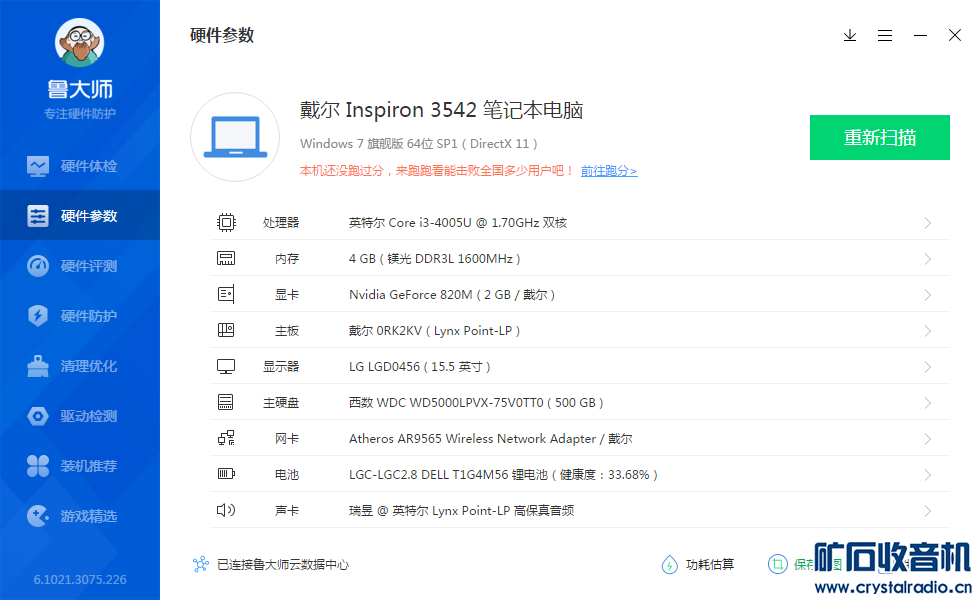The height and width of the screenshot is (600, 980).
Task: Click the 电池 battery icon
Action: pyautogui.click(x=226, y=474)
